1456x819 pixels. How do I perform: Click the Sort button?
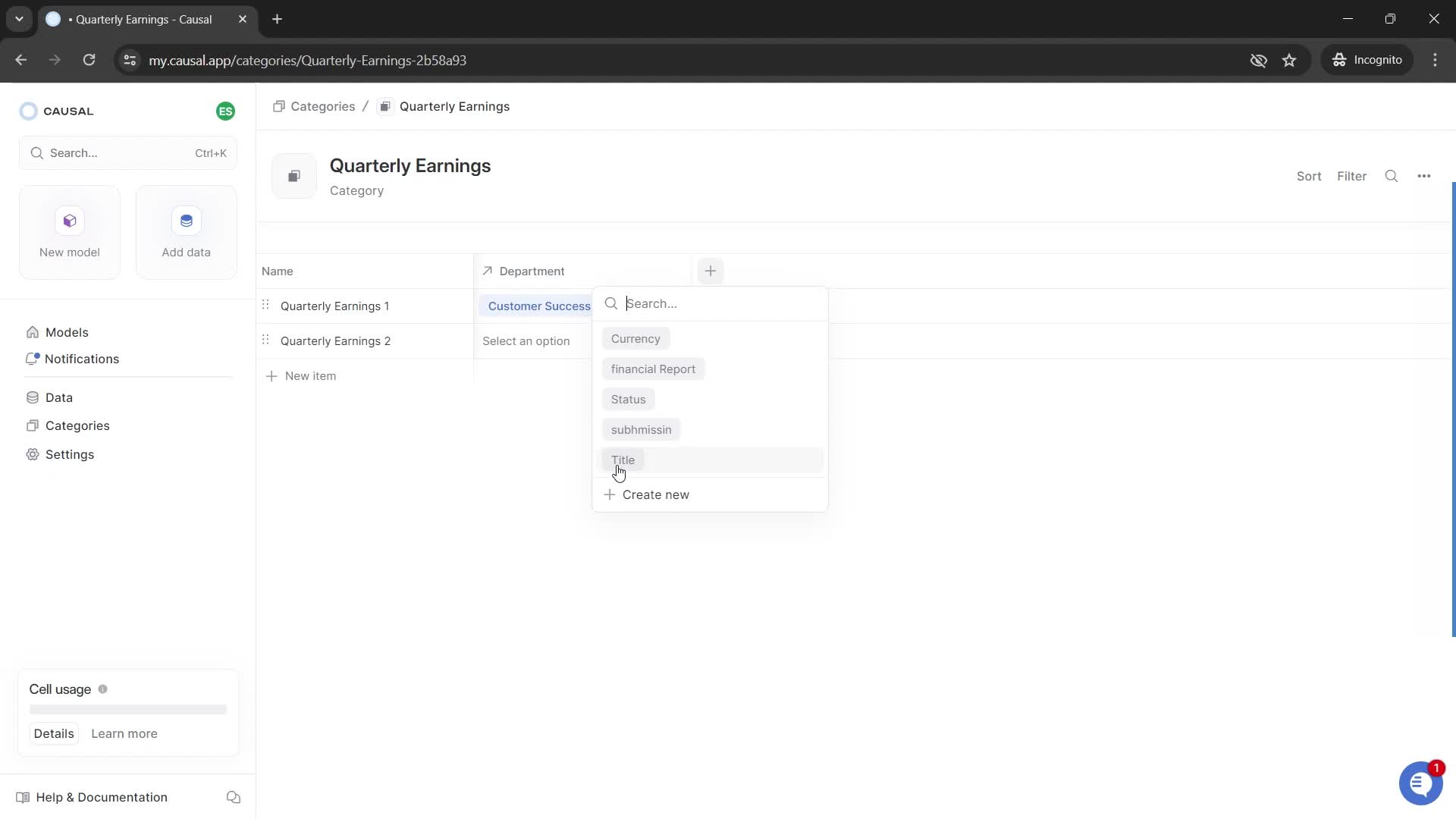point(1309,176)
